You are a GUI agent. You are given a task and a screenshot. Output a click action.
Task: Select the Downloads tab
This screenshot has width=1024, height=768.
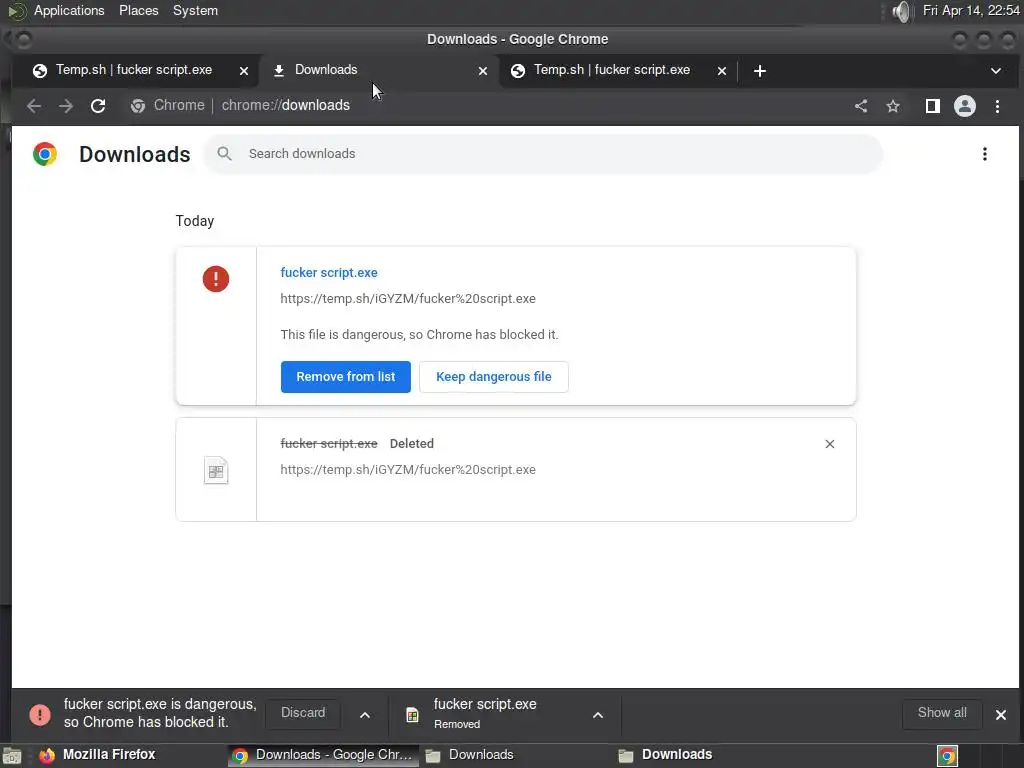(x=379, y=70)
